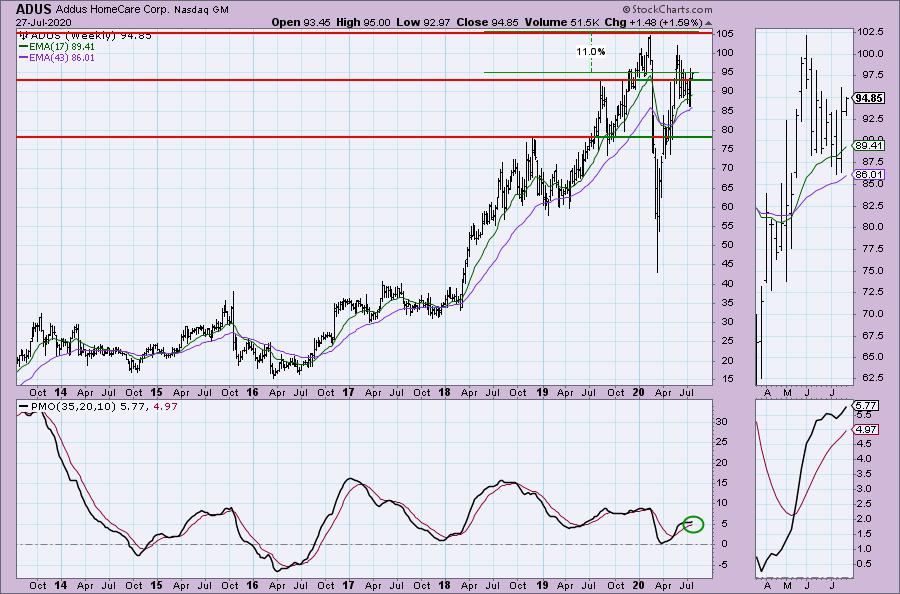Click the 94.85 price tag on the zoom panel

(868, 98)
